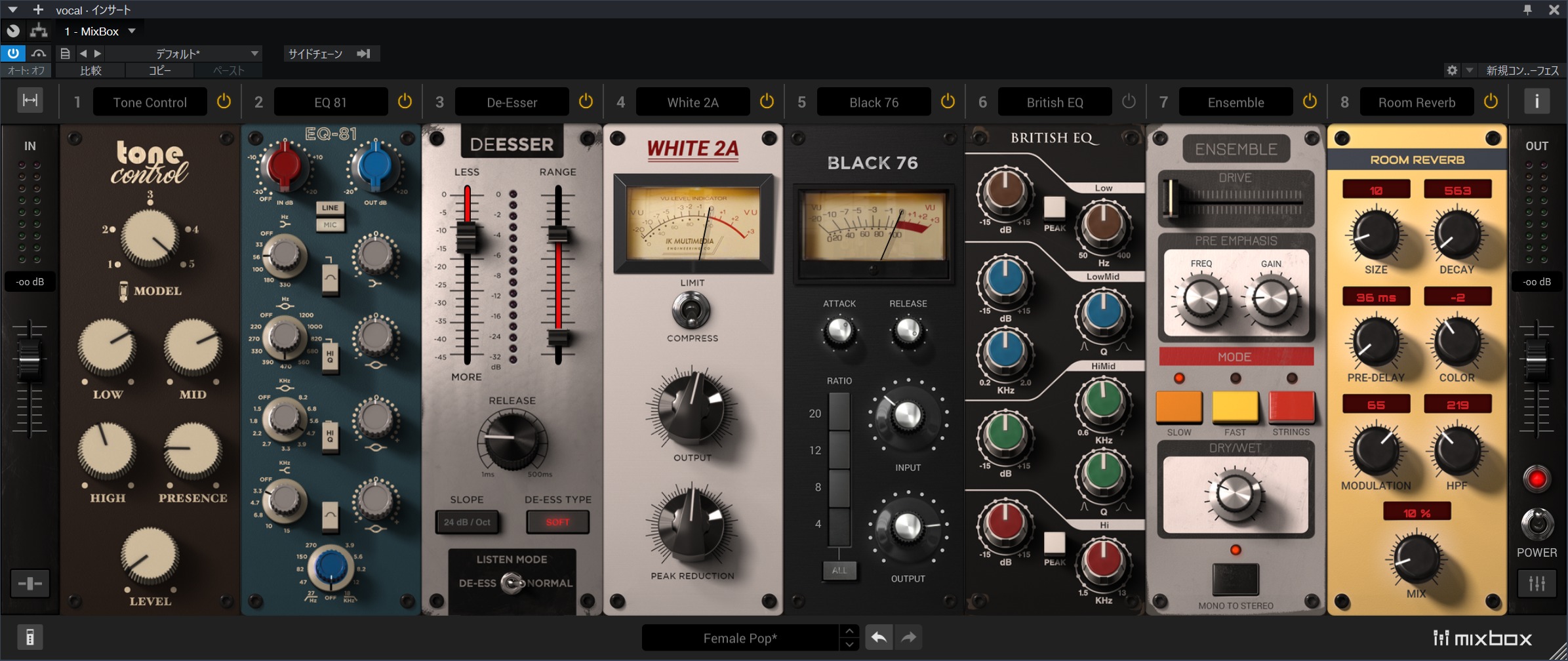Toggle EQ 81 slot power
Screen dimensions: 1568x661
click(x=405, y=102)
